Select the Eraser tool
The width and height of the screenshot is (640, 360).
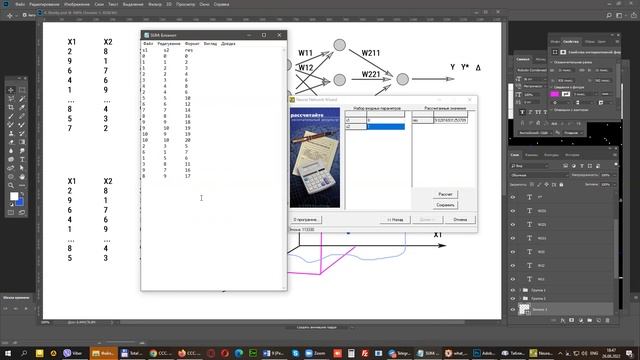[x=11, y=142]
